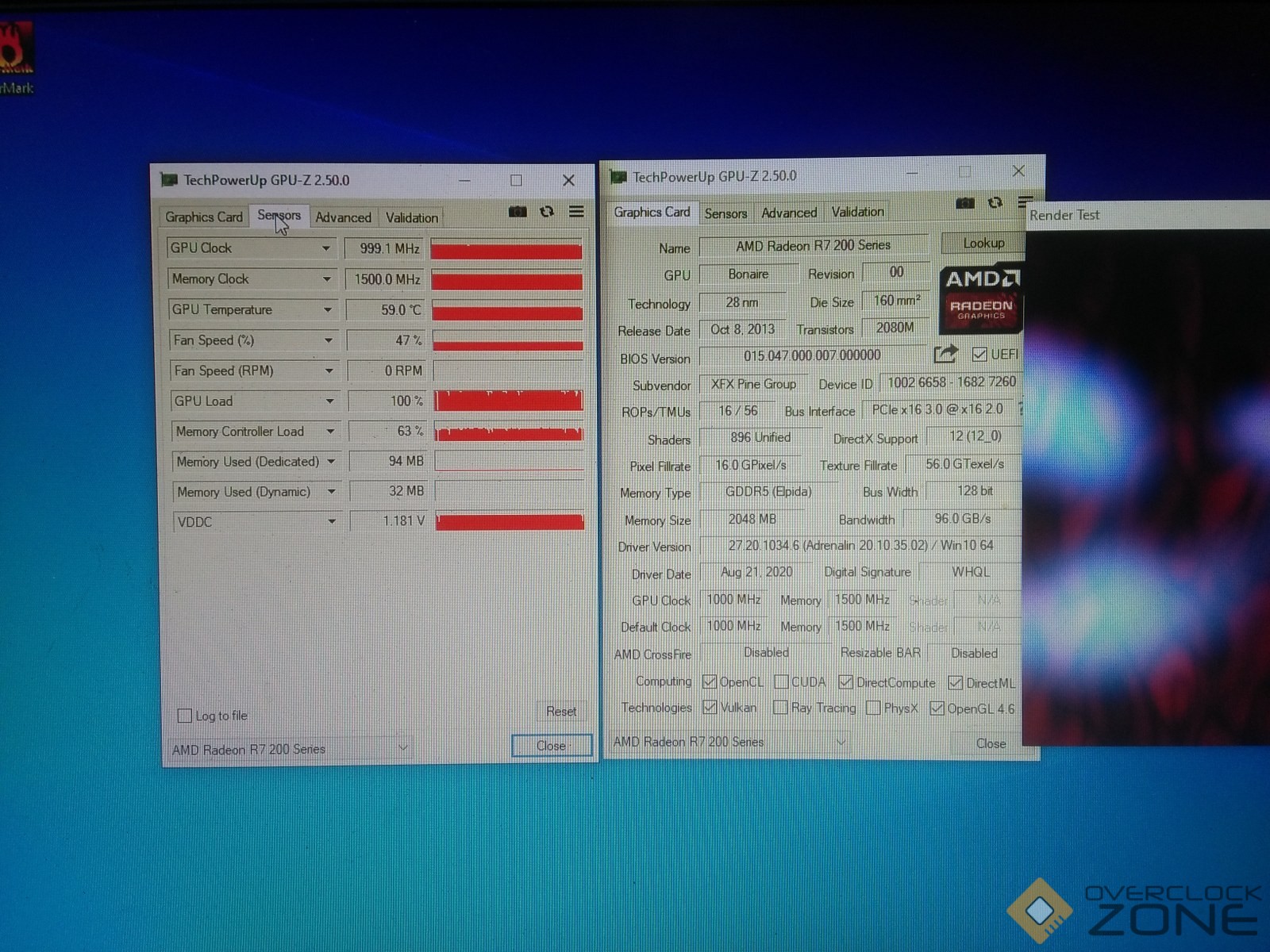The image size is (1270, 952).
Task: Click the refresh icon in Graphics Card window
Action: [x=995, y=203]
